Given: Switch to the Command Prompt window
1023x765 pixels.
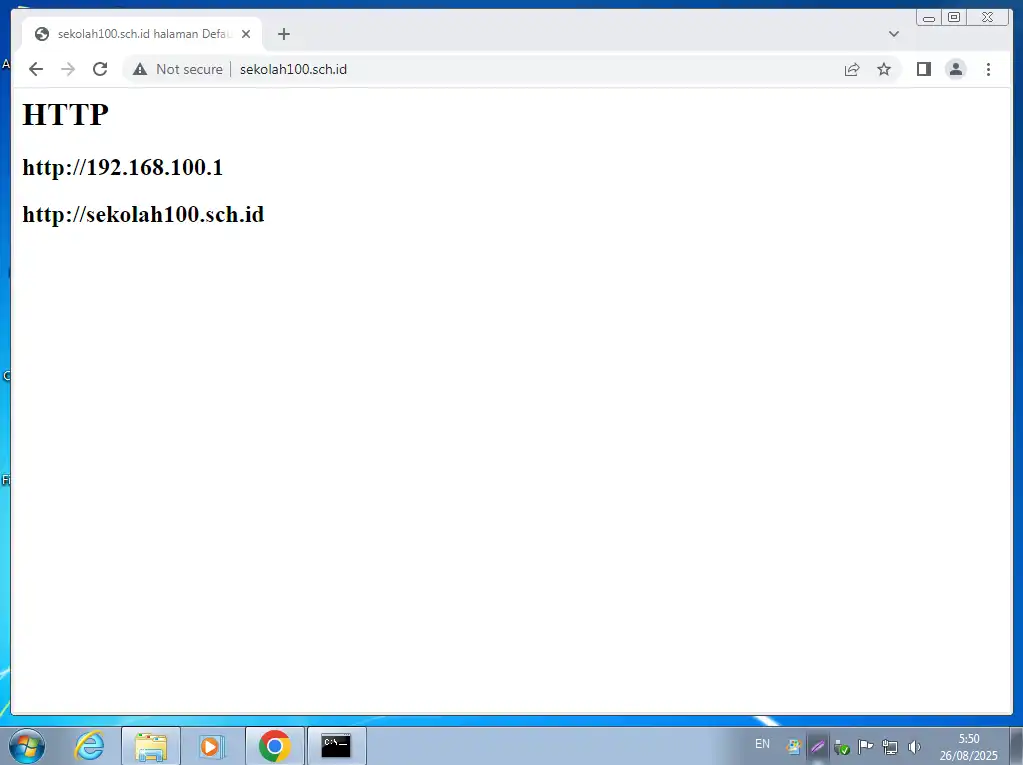Looking at the screenshot, I should pyautogui.click(x=336, y=746).
